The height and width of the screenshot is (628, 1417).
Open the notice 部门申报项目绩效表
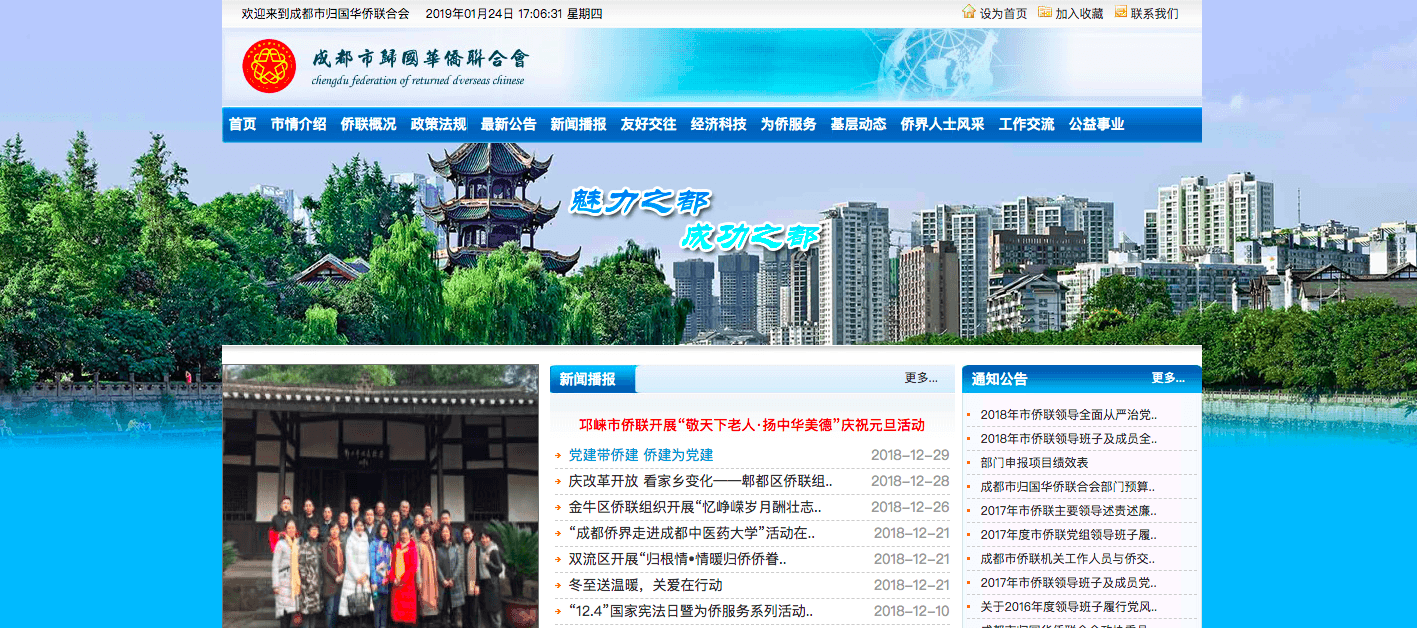[x=1034, y=462]
